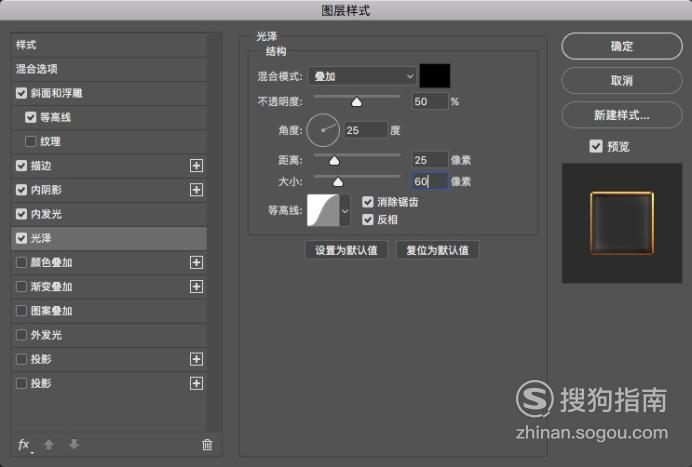The image size is (692, 467).
Task: Click the angle dial control
Action: (323, 130)
